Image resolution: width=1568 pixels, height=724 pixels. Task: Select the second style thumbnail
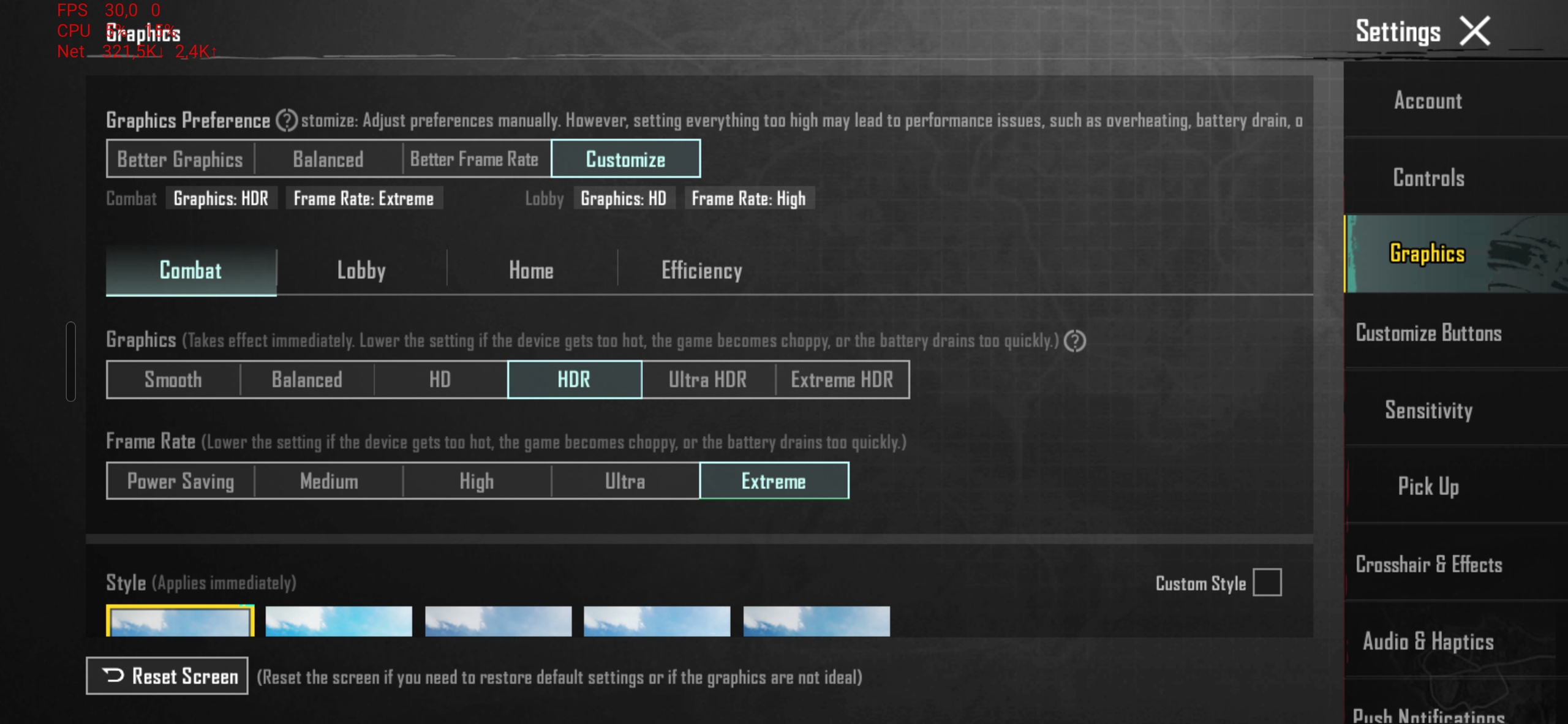(x=339, y=621)
